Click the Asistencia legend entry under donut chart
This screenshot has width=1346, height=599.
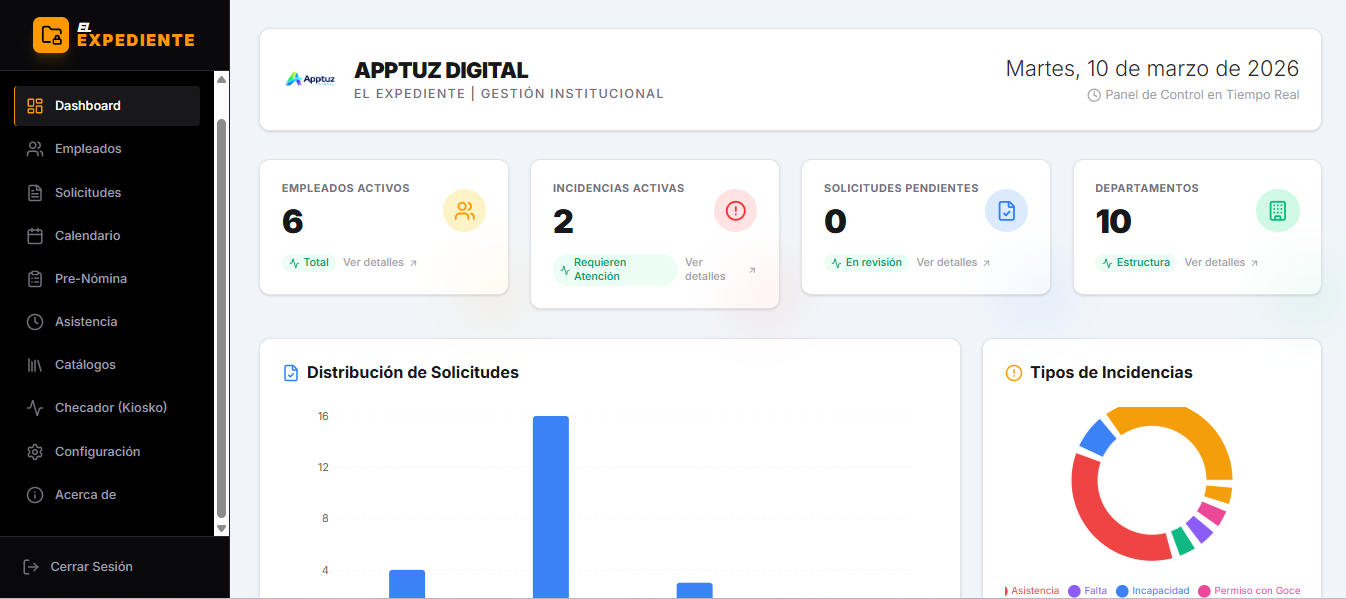point(1032,591)
